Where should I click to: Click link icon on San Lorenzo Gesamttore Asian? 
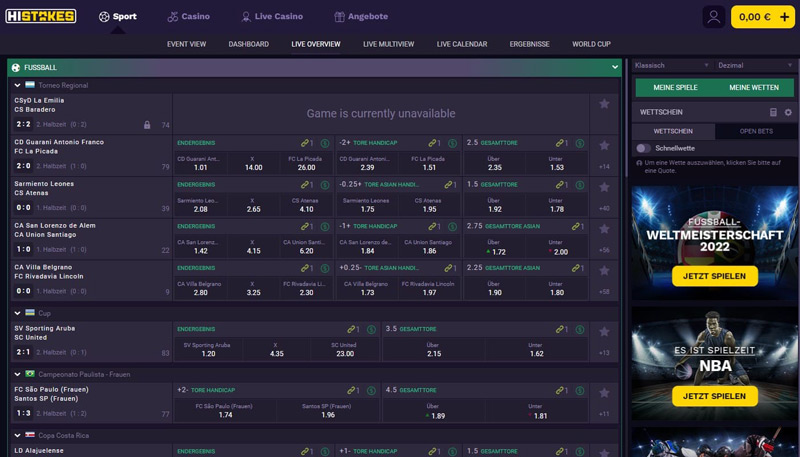[x=578, y=226]
